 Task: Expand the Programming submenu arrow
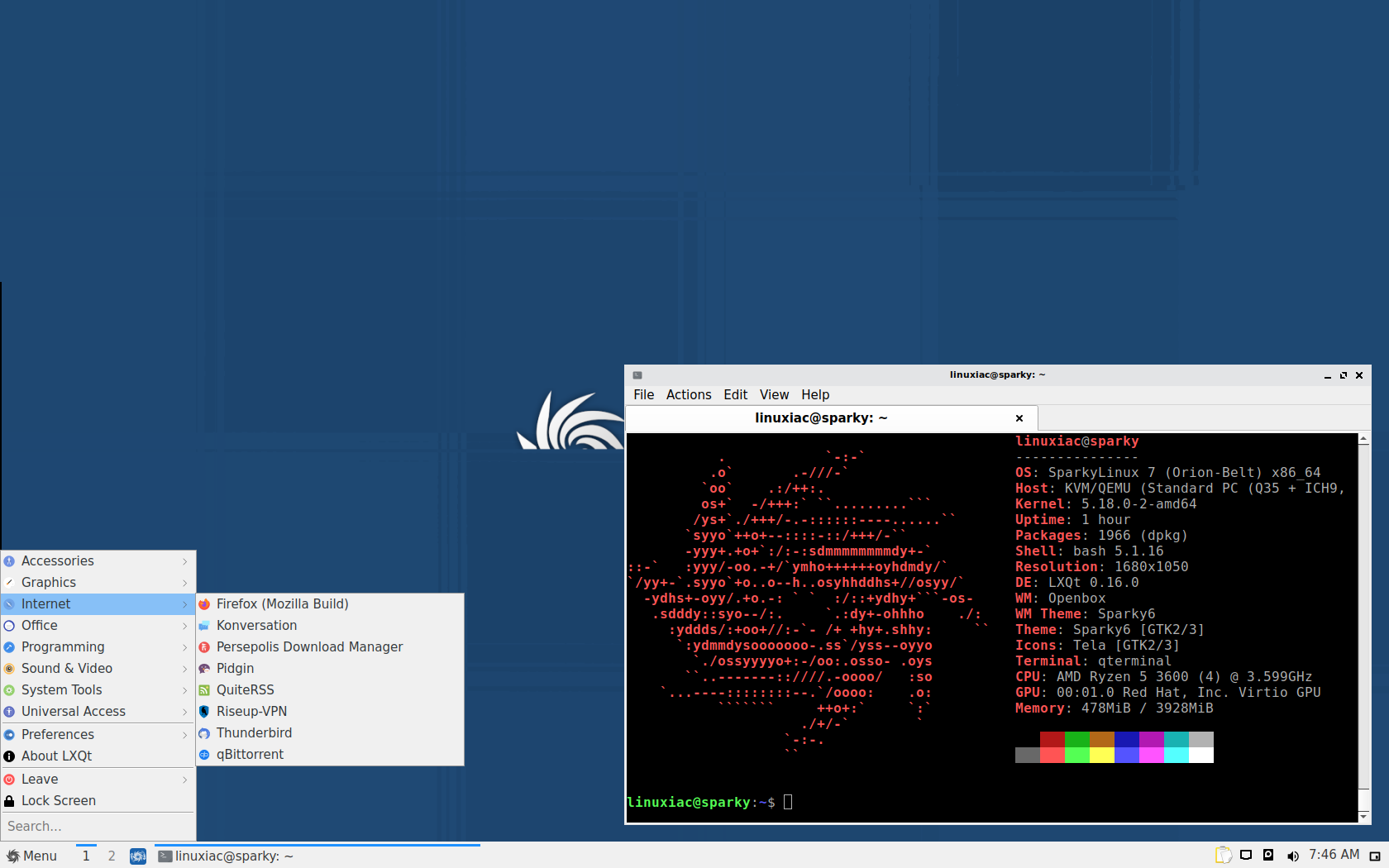click(x=185, y=647)
